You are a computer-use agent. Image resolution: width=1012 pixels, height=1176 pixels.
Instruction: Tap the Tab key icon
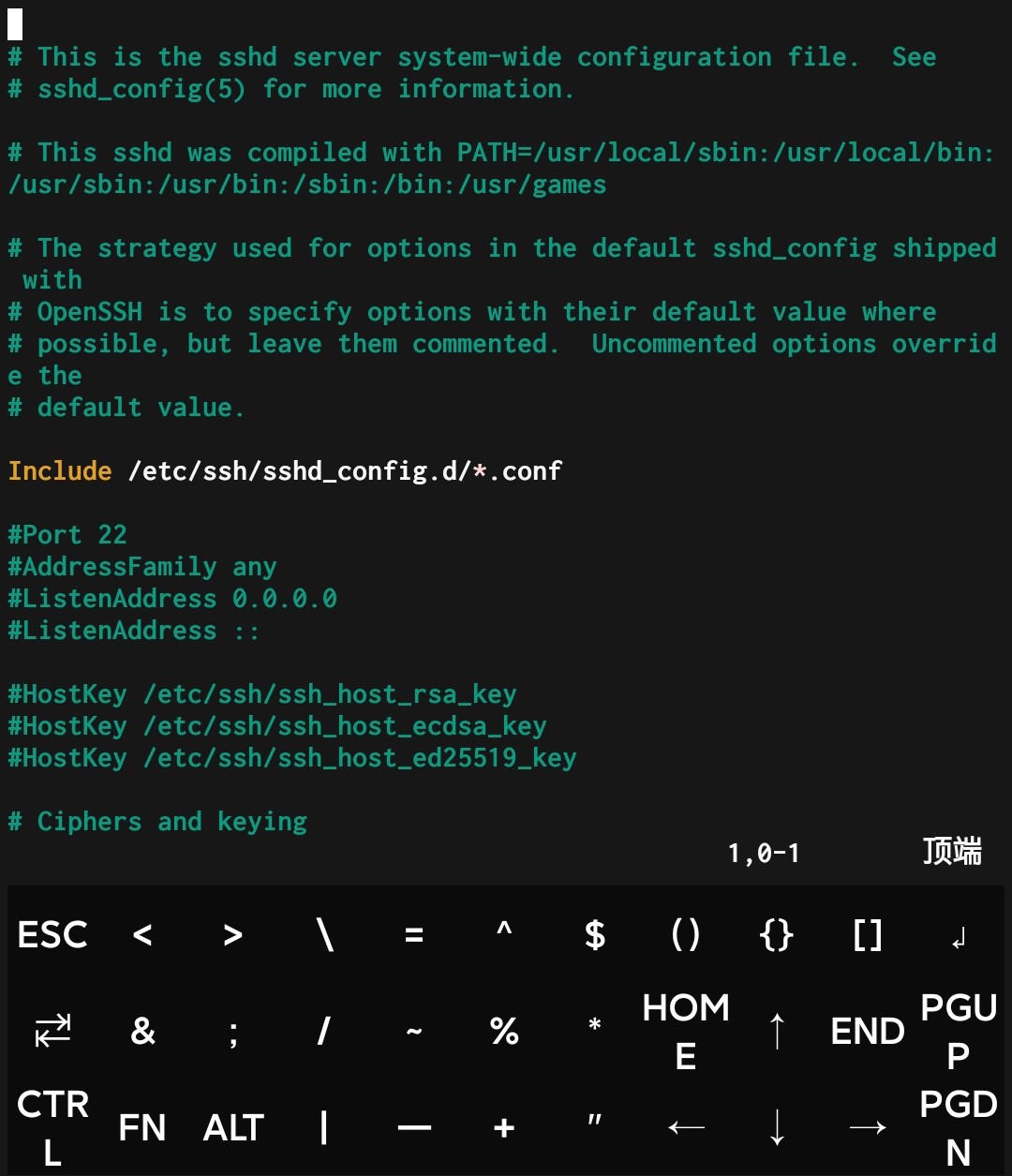click(52, 1031)
